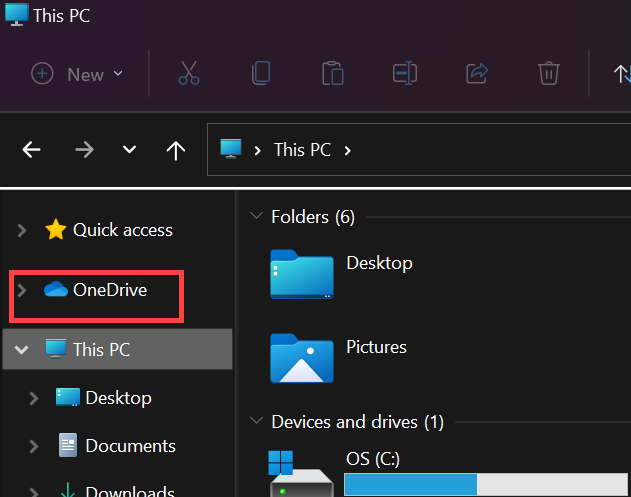The height and width of the screenshot is (497, 631).
Task: Open recent locations dropdown chevron
Action: (x=129, y=150)
